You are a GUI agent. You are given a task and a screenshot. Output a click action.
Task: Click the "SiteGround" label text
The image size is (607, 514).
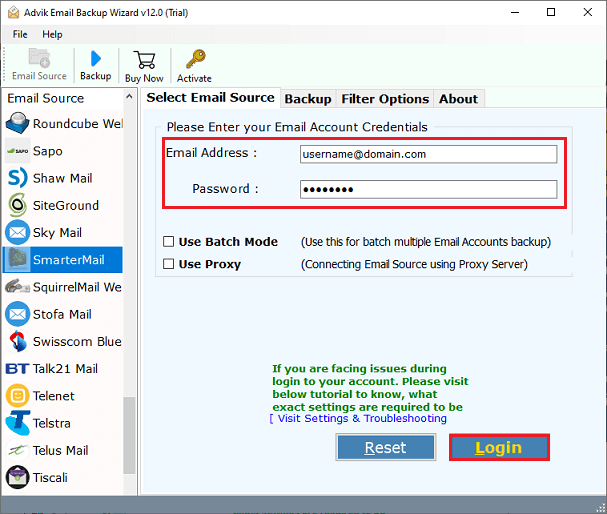[66, 205]
